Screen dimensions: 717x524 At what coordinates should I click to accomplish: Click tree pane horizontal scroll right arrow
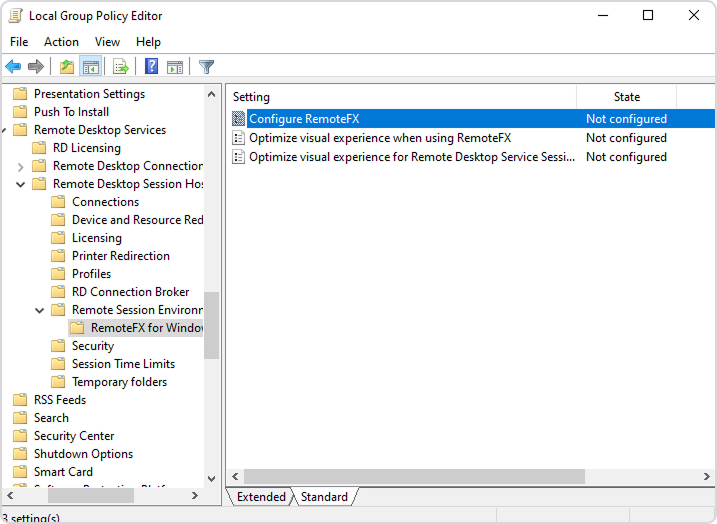pyautogui.click(x=195, y=495)
